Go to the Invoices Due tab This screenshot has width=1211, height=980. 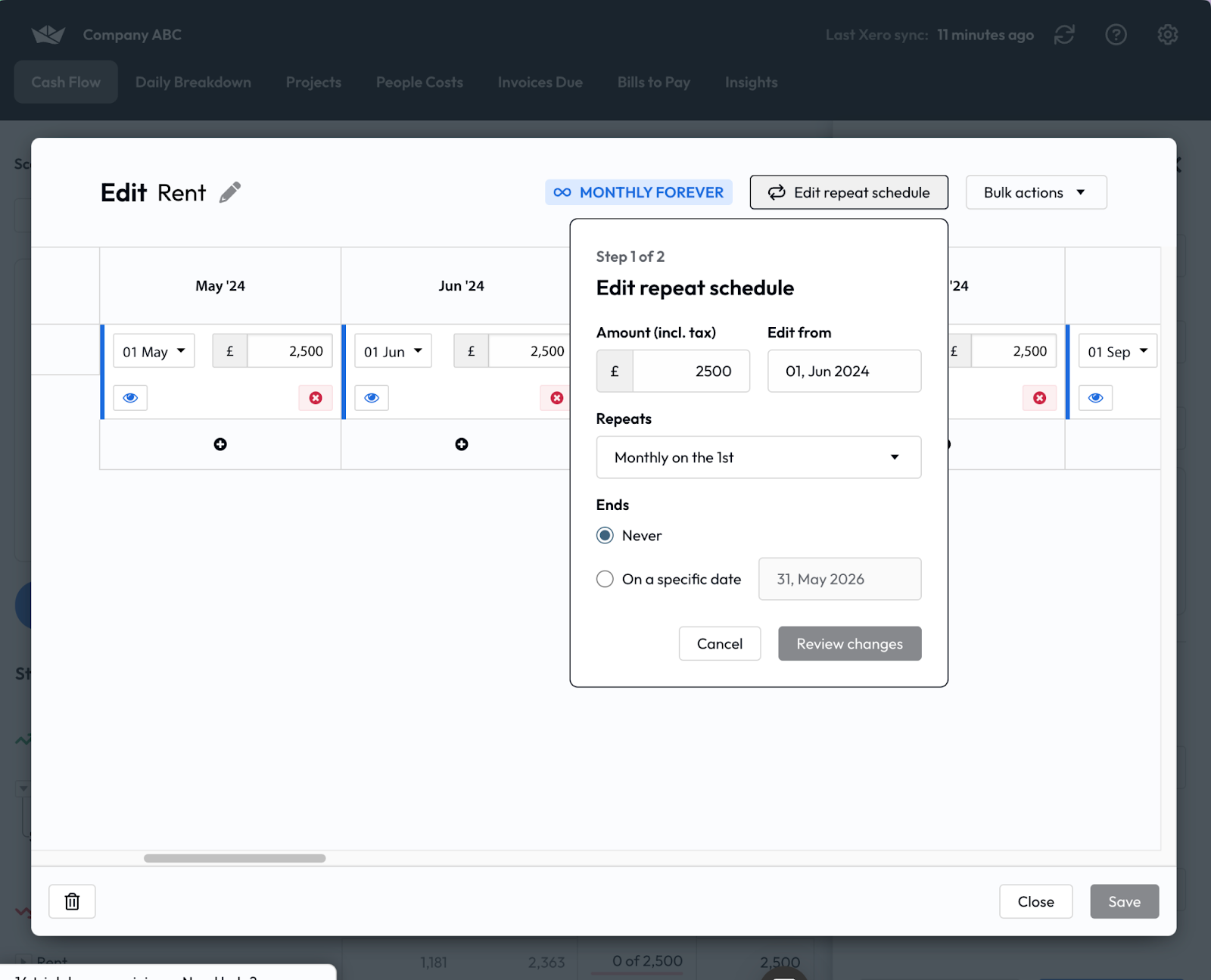[540, 82]
